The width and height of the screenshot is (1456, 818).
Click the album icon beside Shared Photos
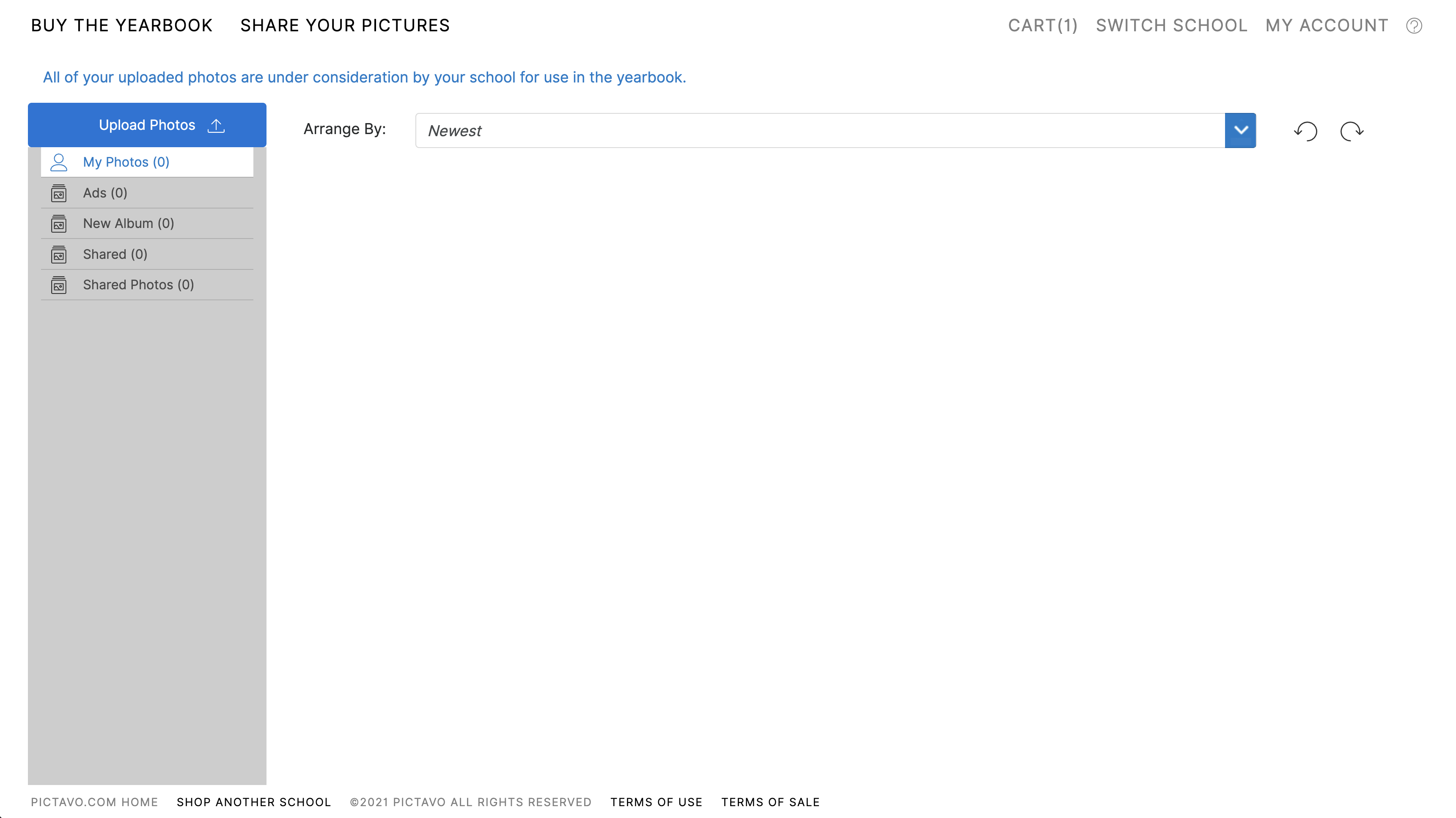click(x=59, y=285)
